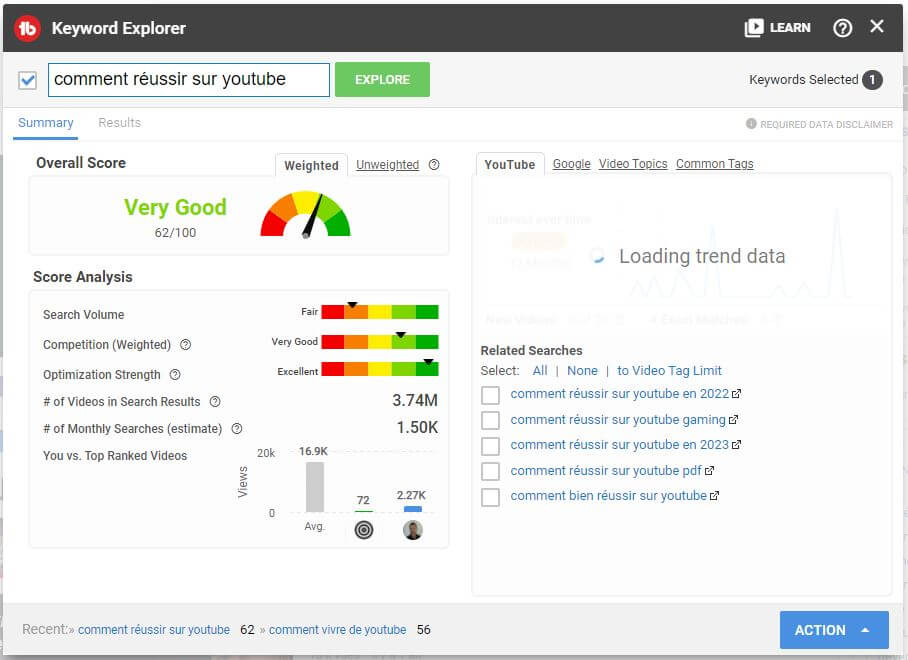Open recent search 'comment réussir sur youtube'
The image size is (908, 660).
154,630
